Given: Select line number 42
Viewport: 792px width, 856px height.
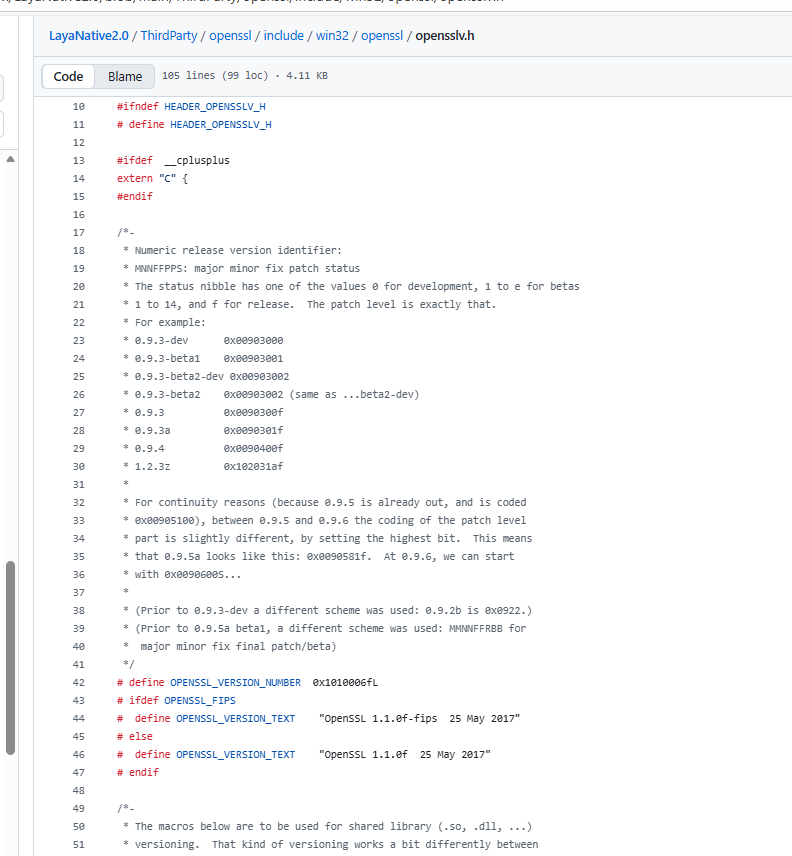Looking at the screenshot, I should [79, 682].
